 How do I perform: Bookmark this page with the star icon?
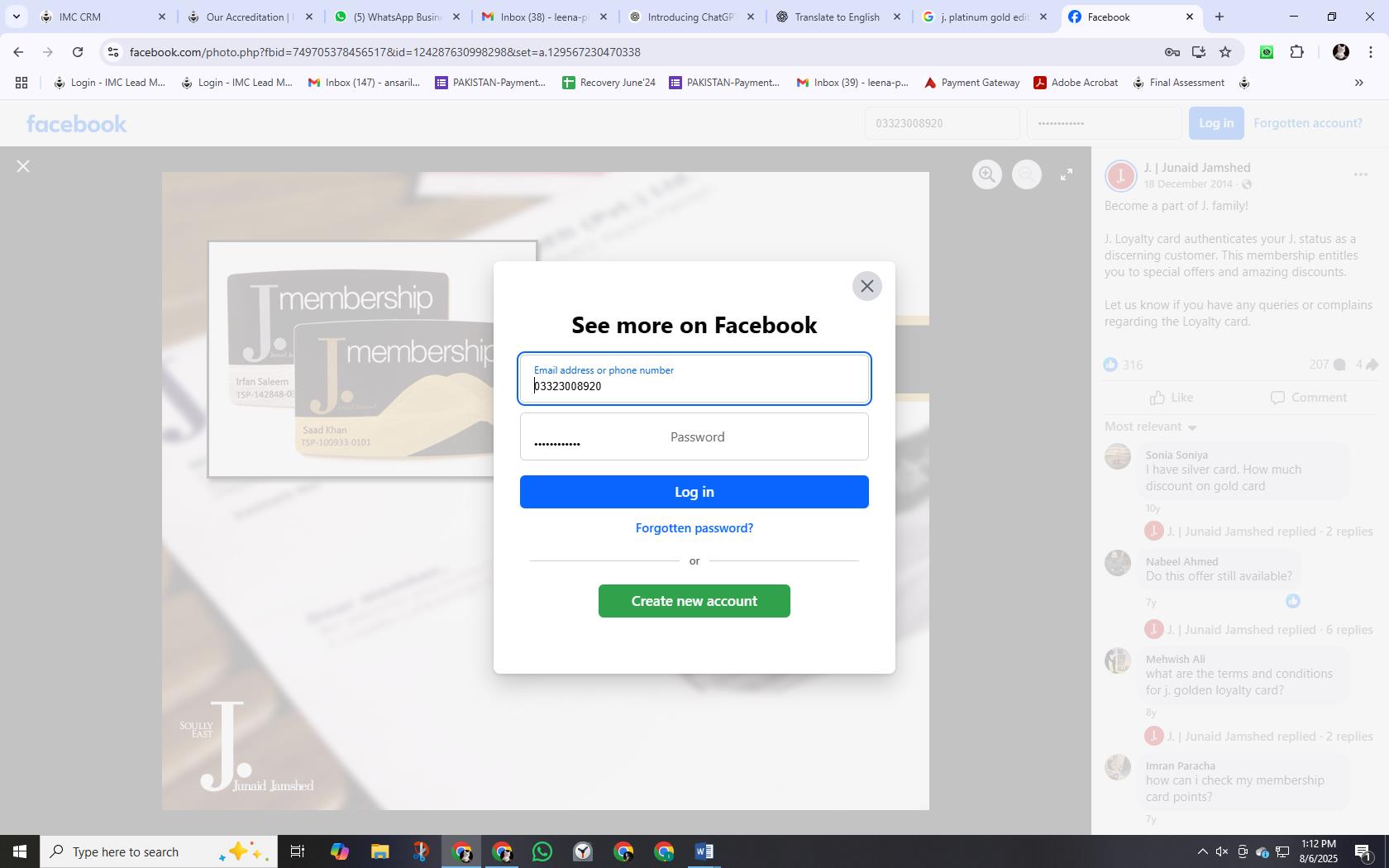(x=1225, y=52)
